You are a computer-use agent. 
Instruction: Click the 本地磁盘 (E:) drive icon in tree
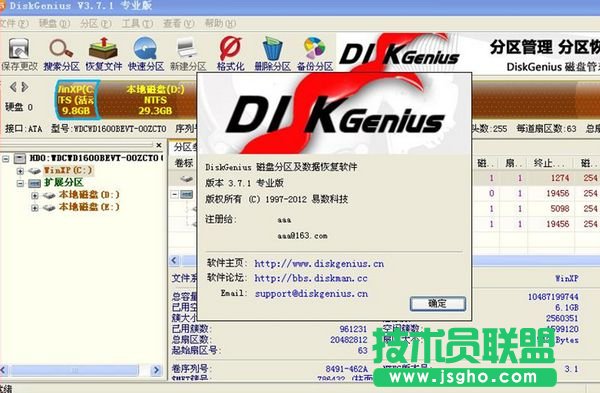pyautogui.click(x=49, y=208)
